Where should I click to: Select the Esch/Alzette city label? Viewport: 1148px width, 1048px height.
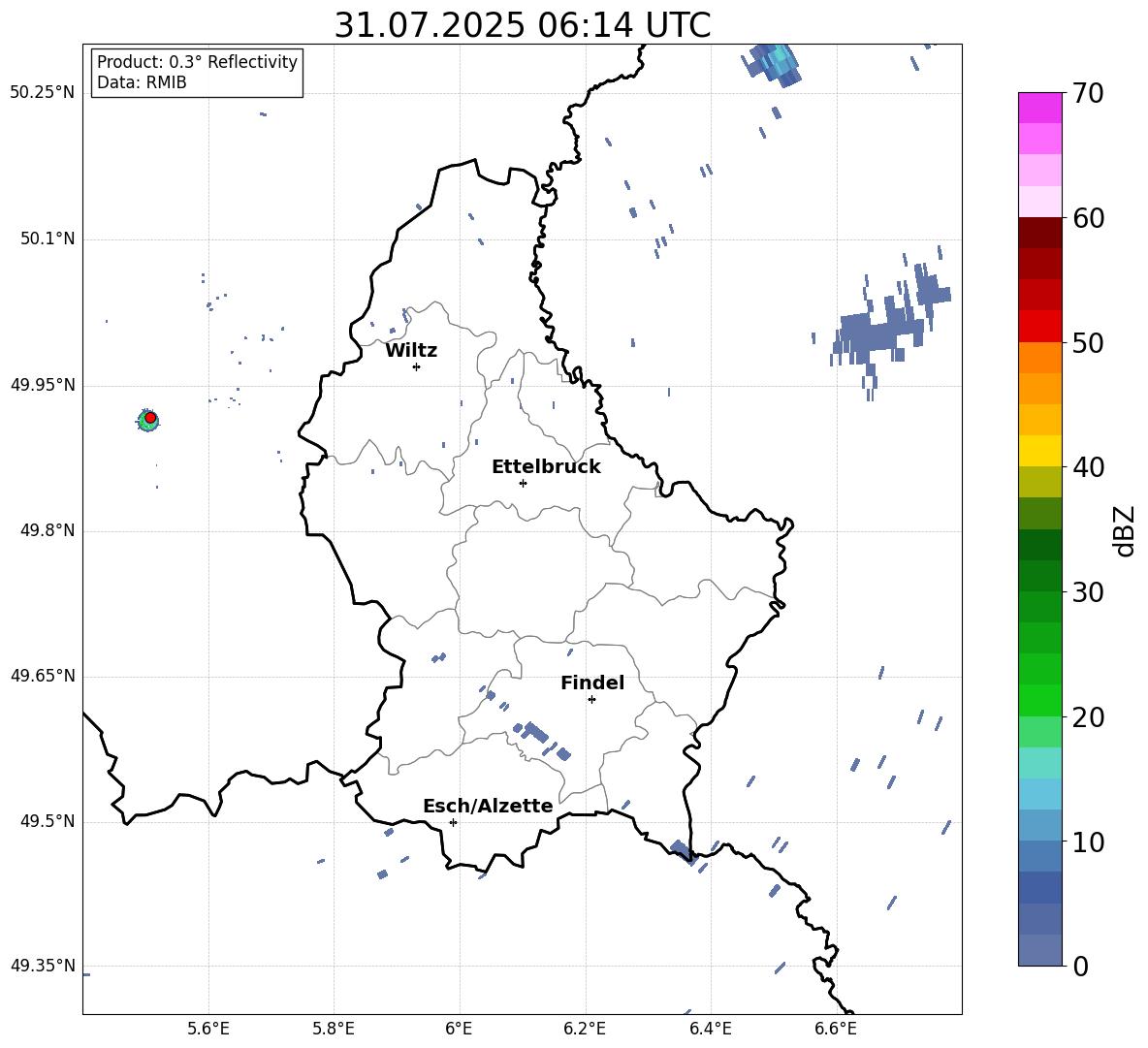[x=488, y=806]
